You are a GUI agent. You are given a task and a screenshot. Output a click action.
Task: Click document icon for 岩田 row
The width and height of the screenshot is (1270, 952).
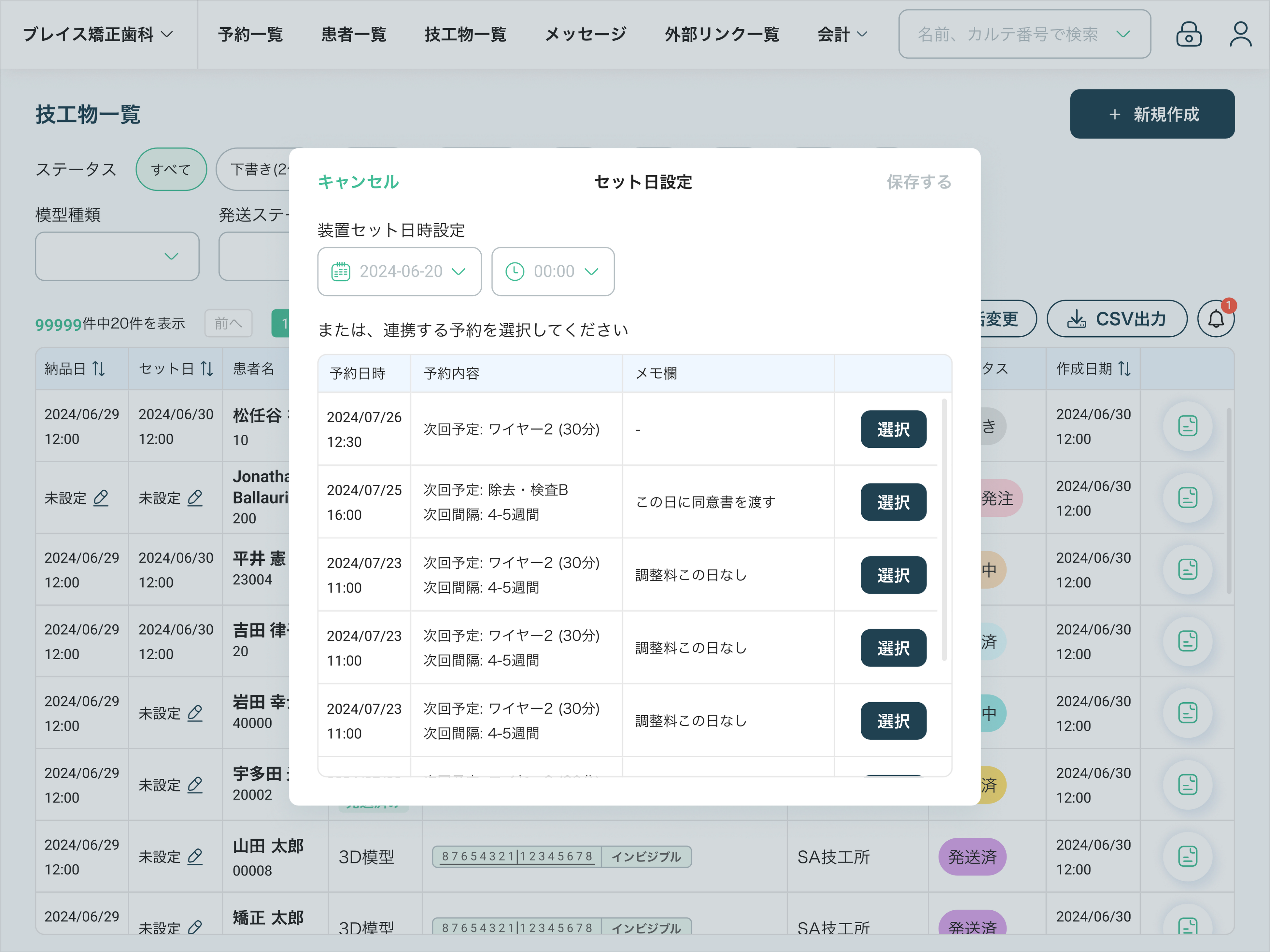(x=1187, y=713)
